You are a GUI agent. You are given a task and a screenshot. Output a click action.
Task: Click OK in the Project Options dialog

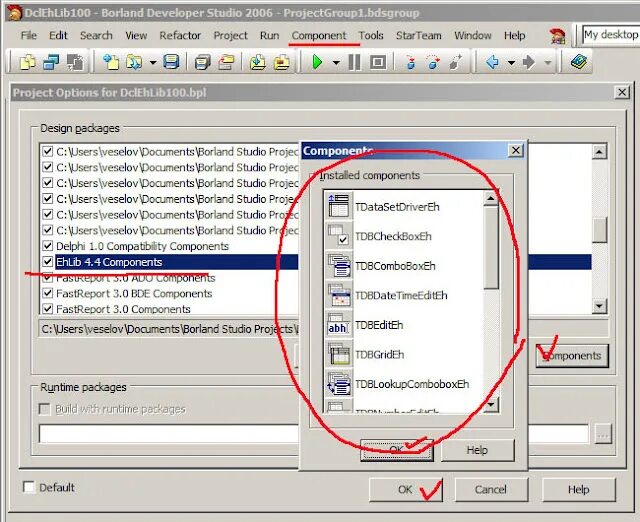[405, 489]
